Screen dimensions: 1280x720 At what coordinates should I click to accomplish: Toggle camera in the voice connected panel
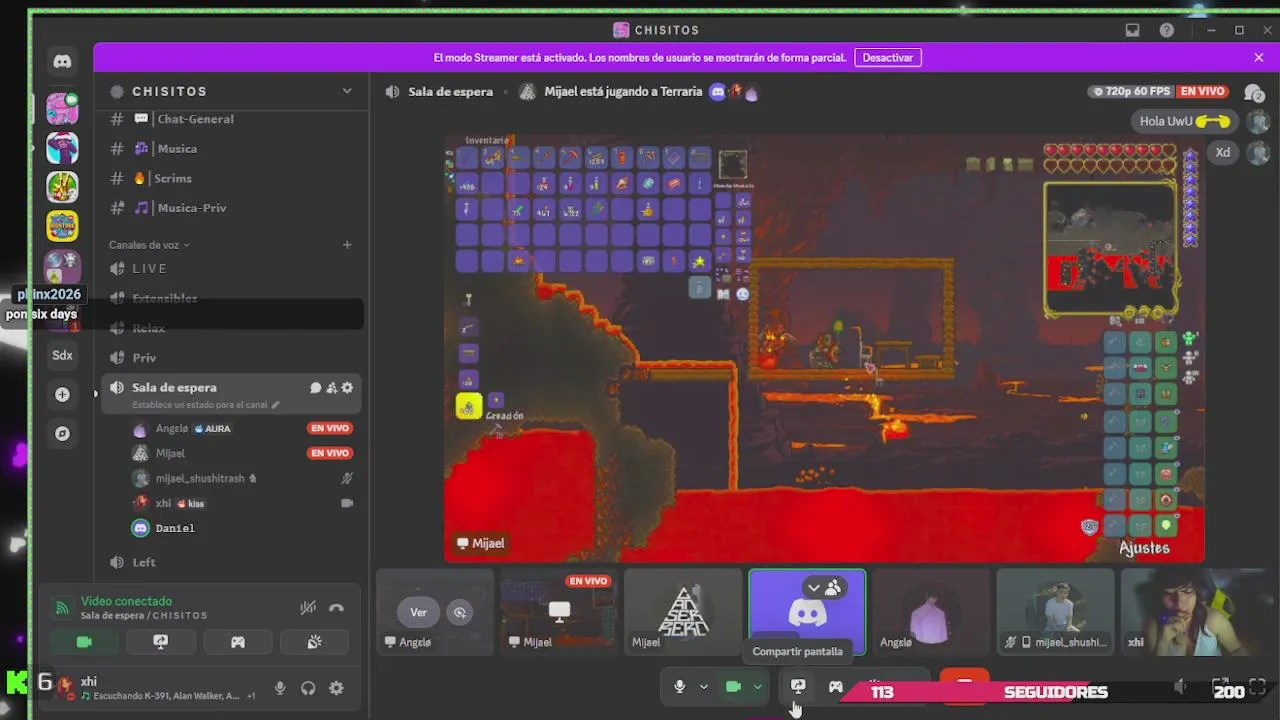pyautogui.click(x=84, y=642)
